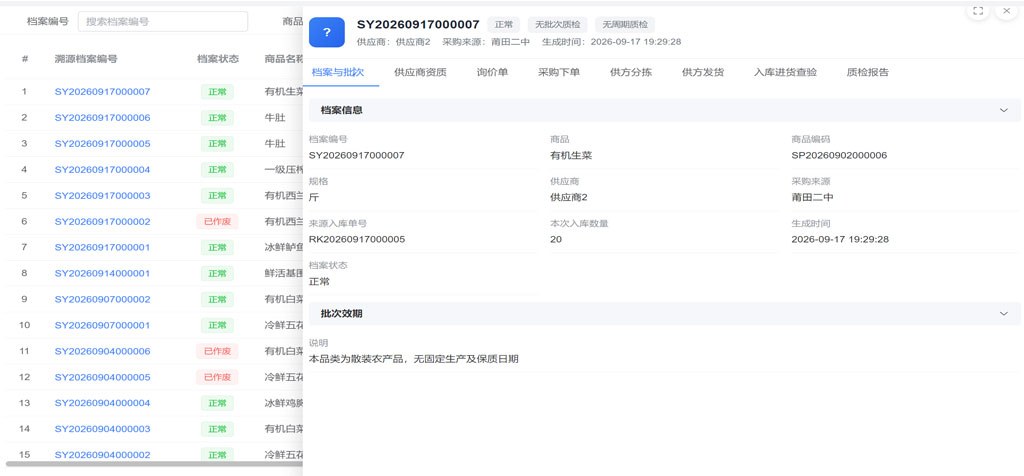Click the source receipt number RK20260917000005

click(357, 240)
